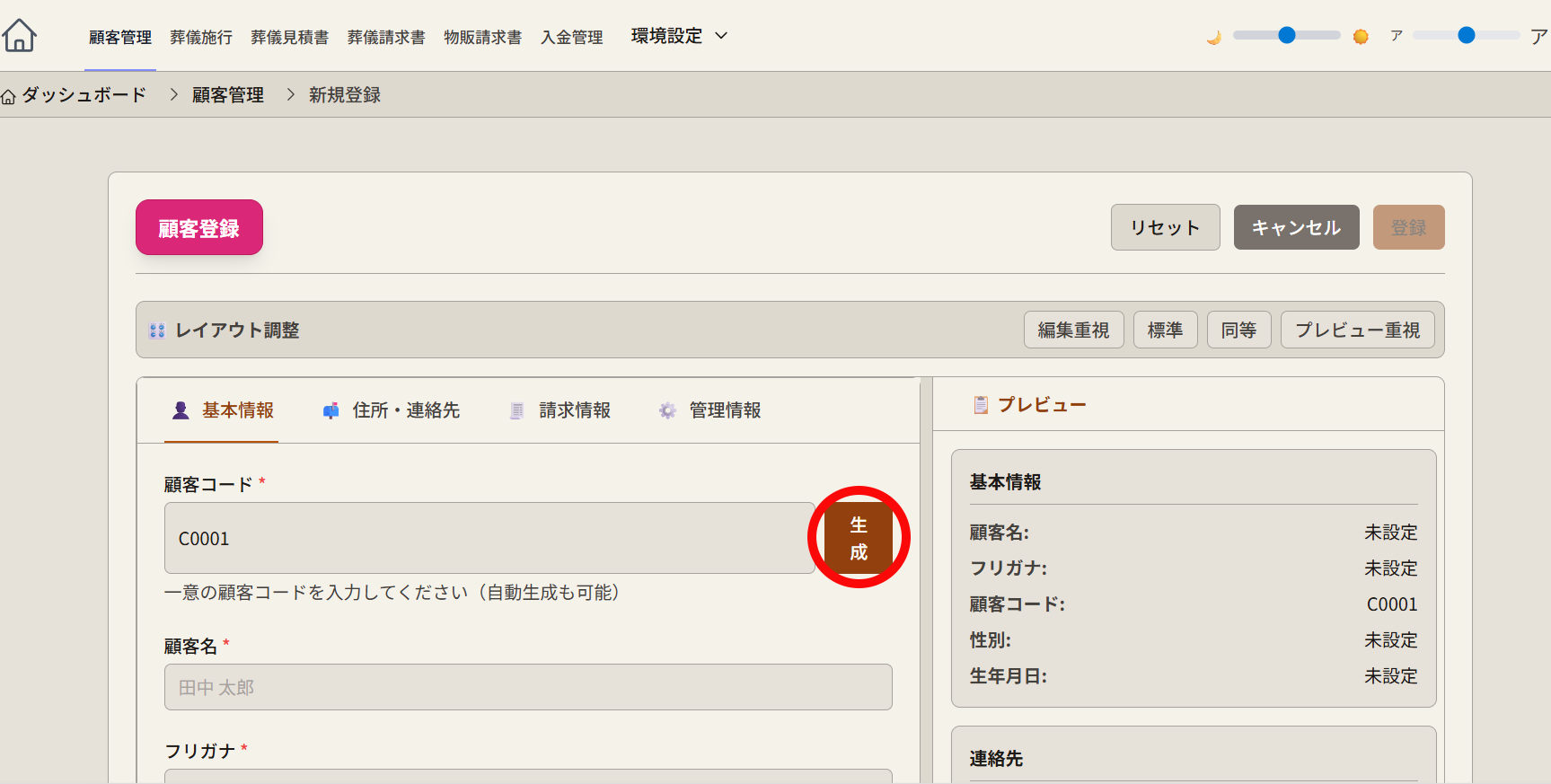Adjust the font size slider

[x=1466, y=35]
